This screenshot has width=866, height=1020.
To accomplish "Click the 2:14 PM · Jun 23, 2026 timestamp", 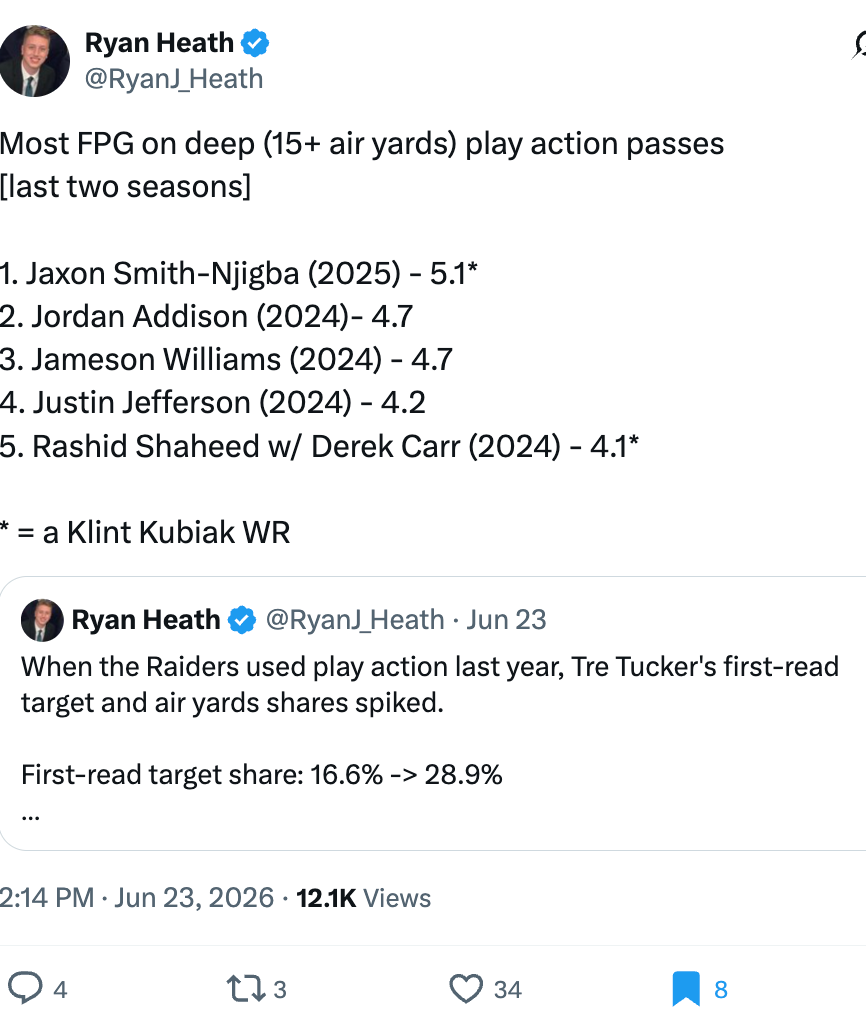I will click(137, 898).
